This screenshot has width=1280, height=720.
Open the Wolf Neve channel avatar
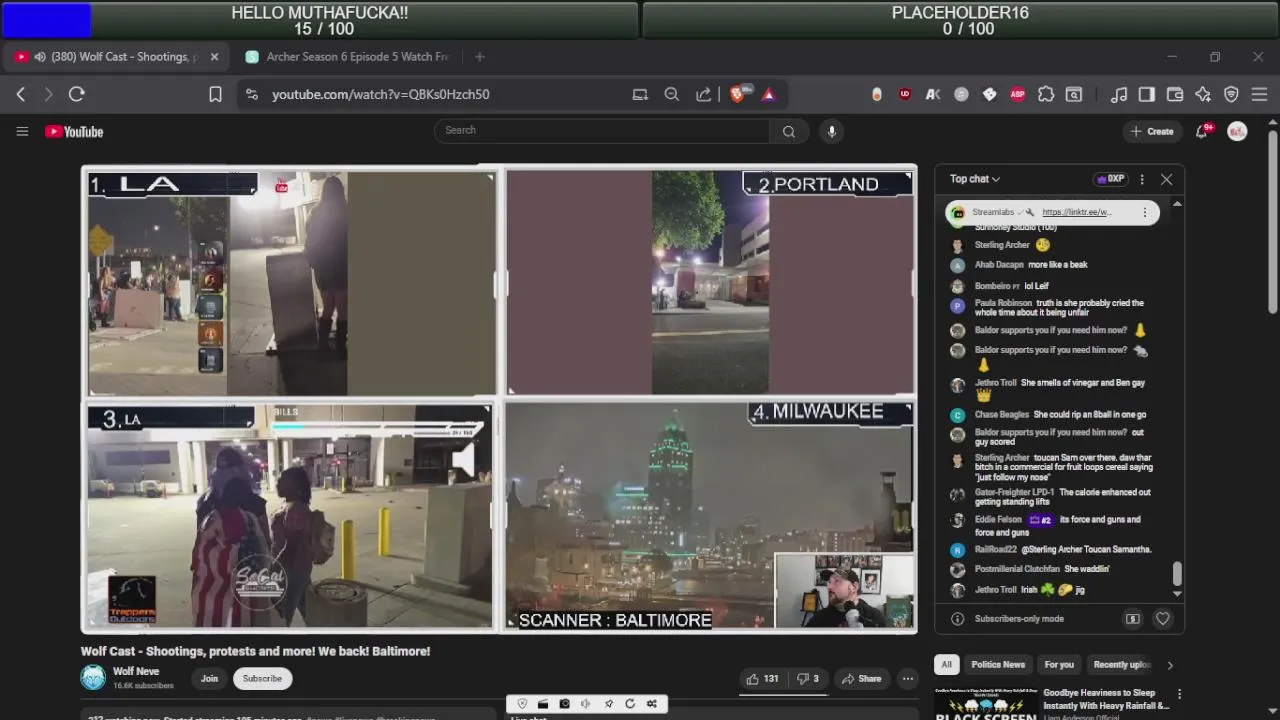click(x=93, y=678)
